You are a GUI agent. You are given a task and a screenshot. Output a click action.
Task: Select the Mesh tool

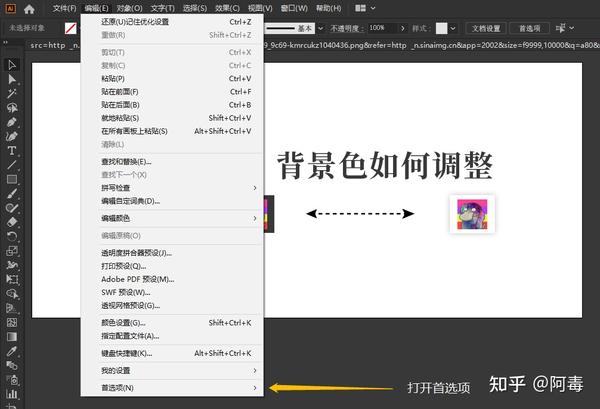click(12, 322)
